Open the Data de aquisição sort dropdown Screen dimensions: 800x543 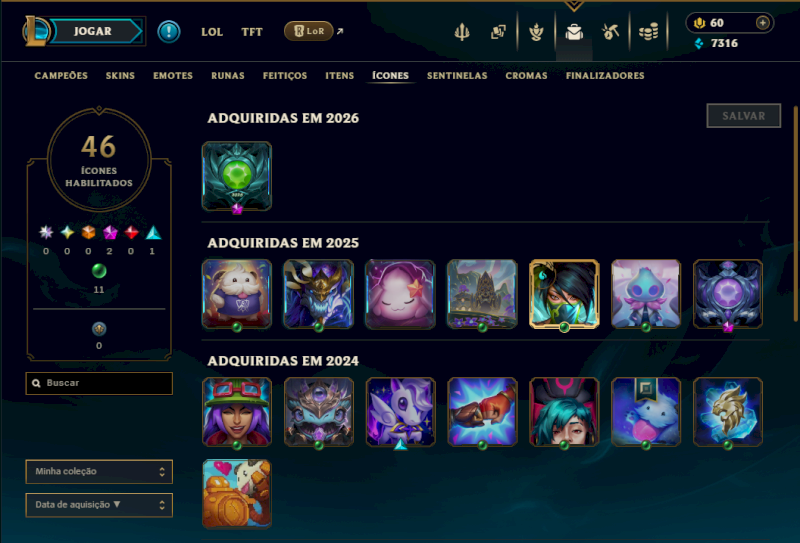(99, 505)
